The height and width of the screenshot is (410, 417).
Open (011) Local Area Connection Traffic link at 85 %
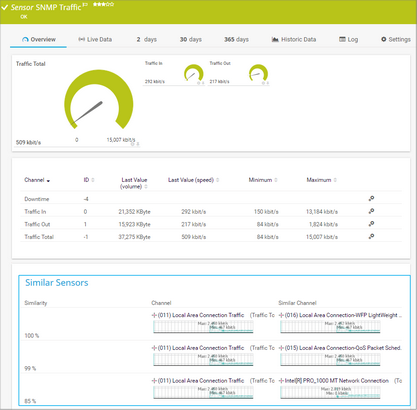coord(201,380)
